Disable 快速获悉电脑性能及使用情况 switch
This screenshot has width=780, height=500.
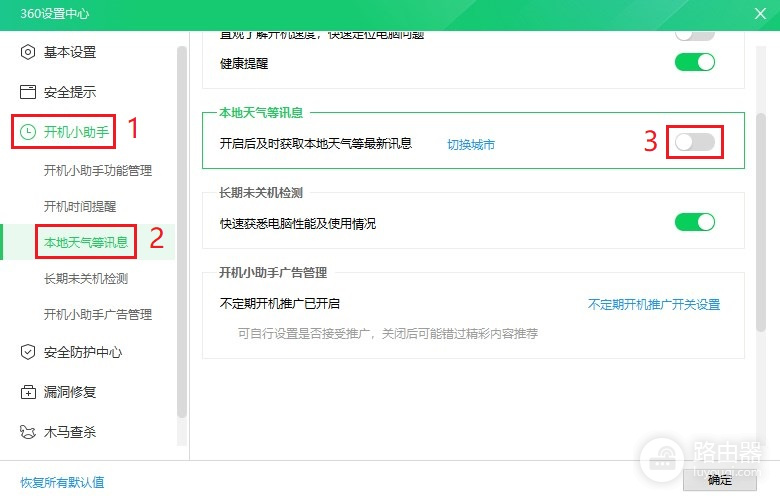(x=695, y=222)
